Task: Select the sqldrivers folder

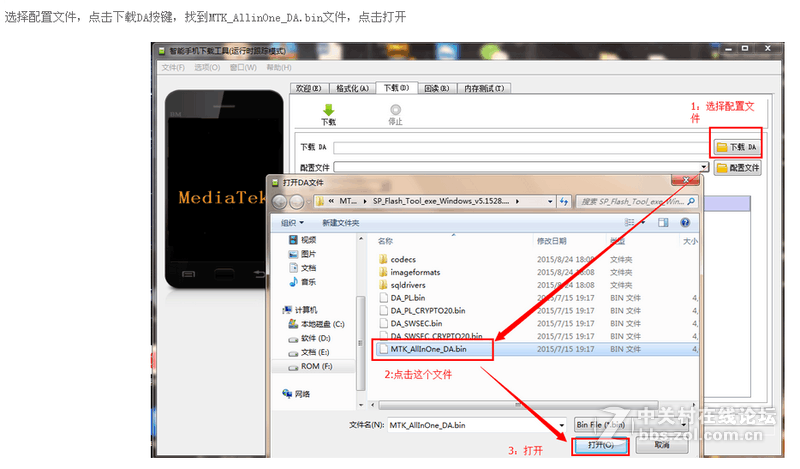Action: (403, 285)
